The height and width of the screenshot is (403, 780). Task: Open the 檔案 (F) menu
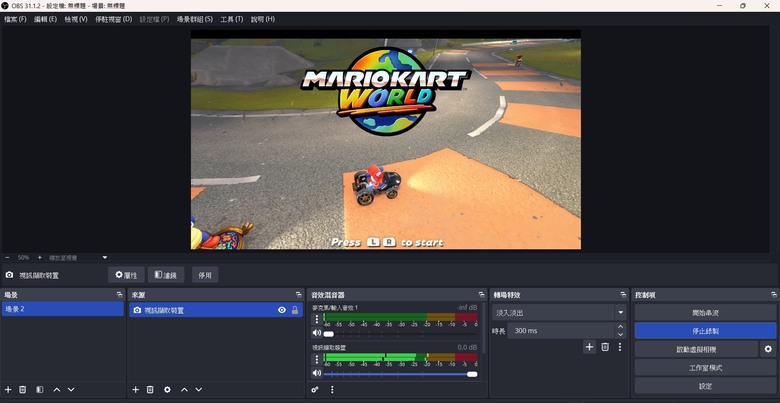[x=15, y=19]
